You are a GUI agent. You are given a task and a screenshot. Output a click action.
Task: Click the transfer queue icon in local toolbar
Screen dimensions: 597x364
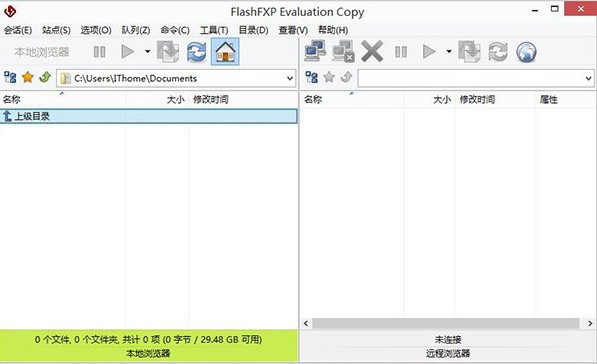[x=168, y=51]
